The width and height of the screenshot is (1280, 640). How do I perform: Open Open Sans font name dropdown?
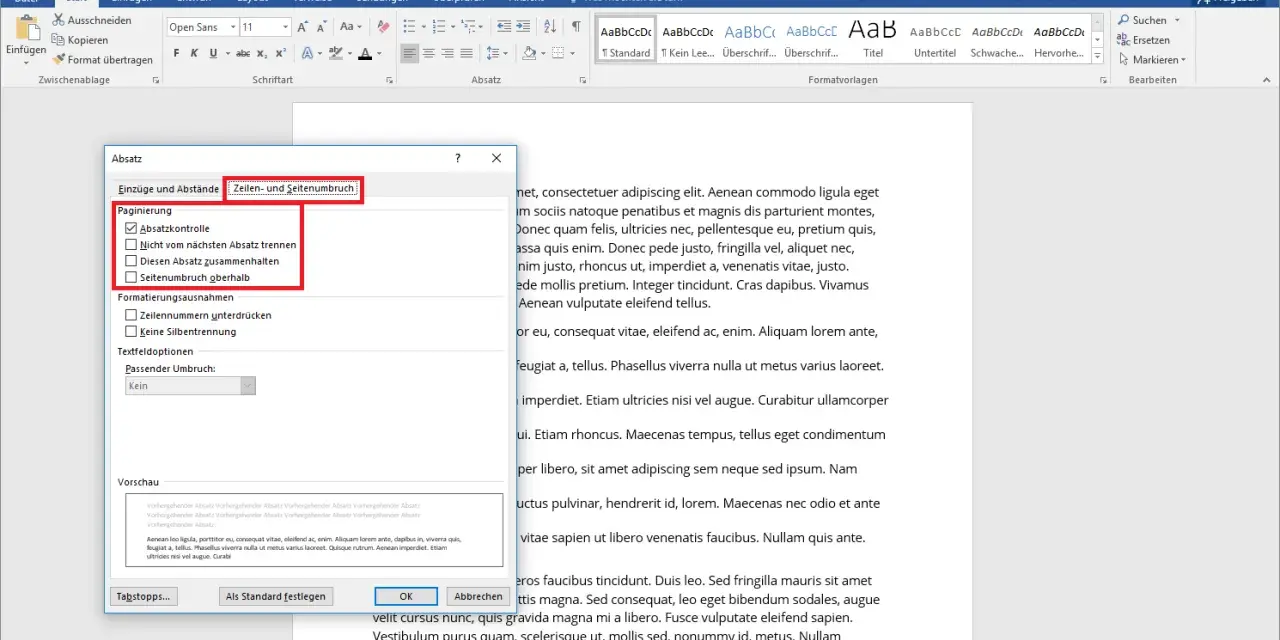(233, 27)
